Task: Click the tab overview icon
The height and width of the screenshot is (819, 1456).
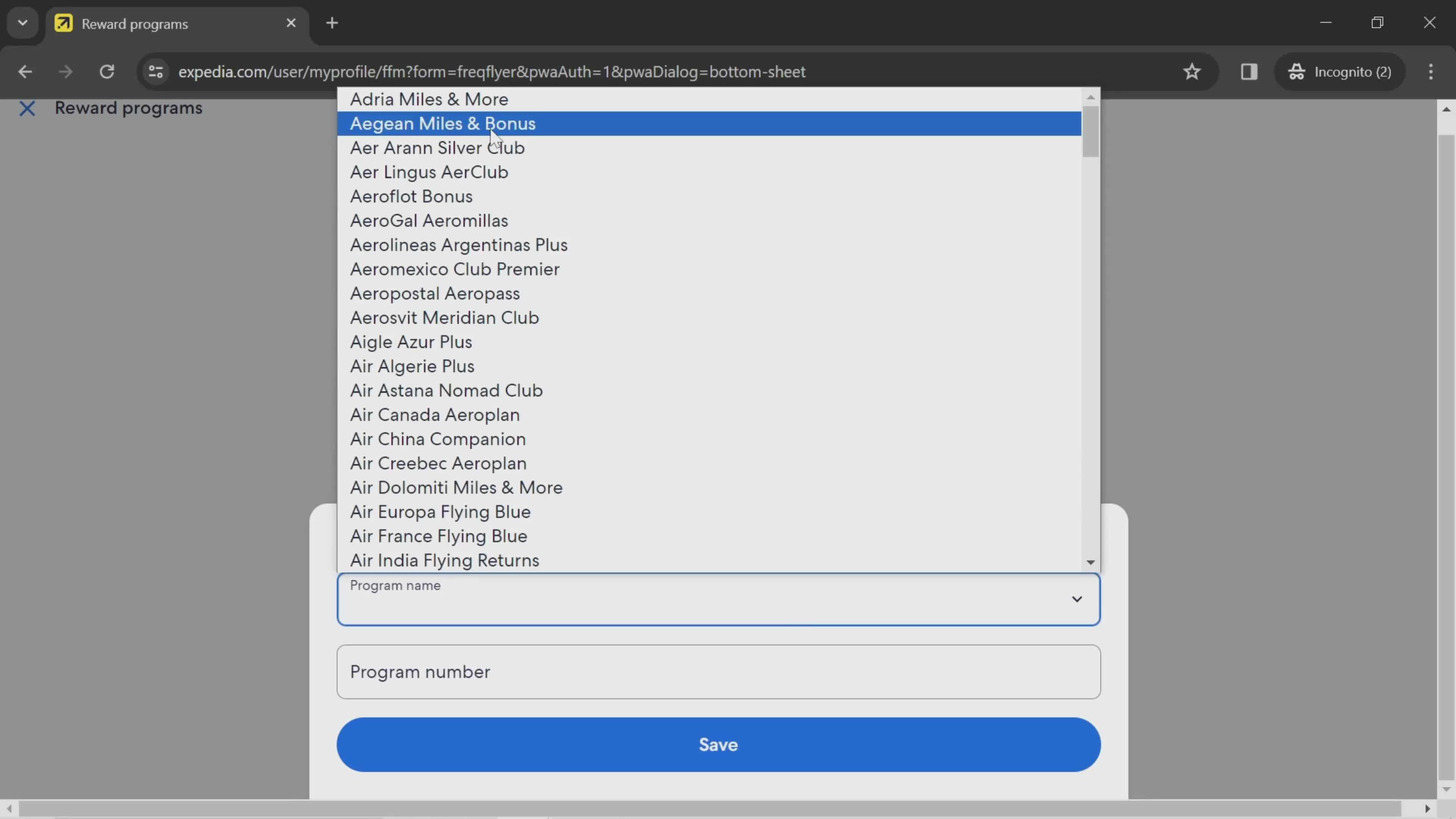Action: coord(22,22)
